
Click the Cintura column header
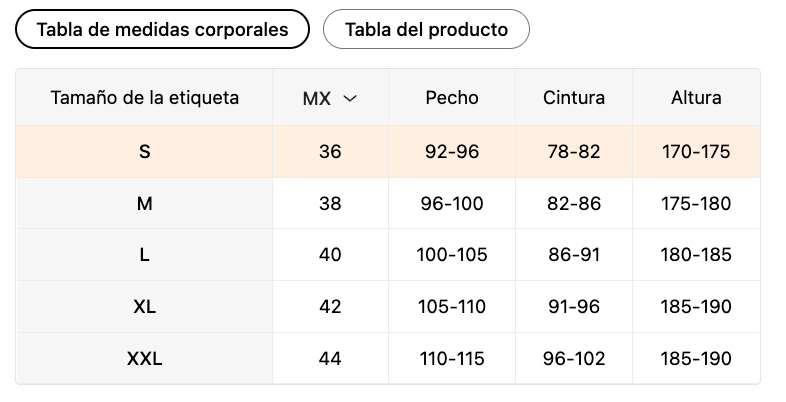pos(574,98)
